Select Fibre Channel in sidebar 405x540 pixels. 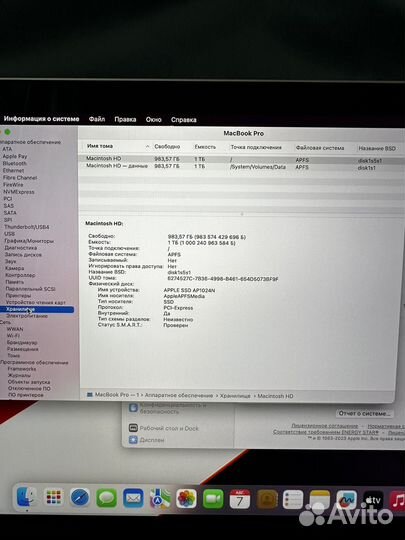pyautogui.click(x=20, y=178)
